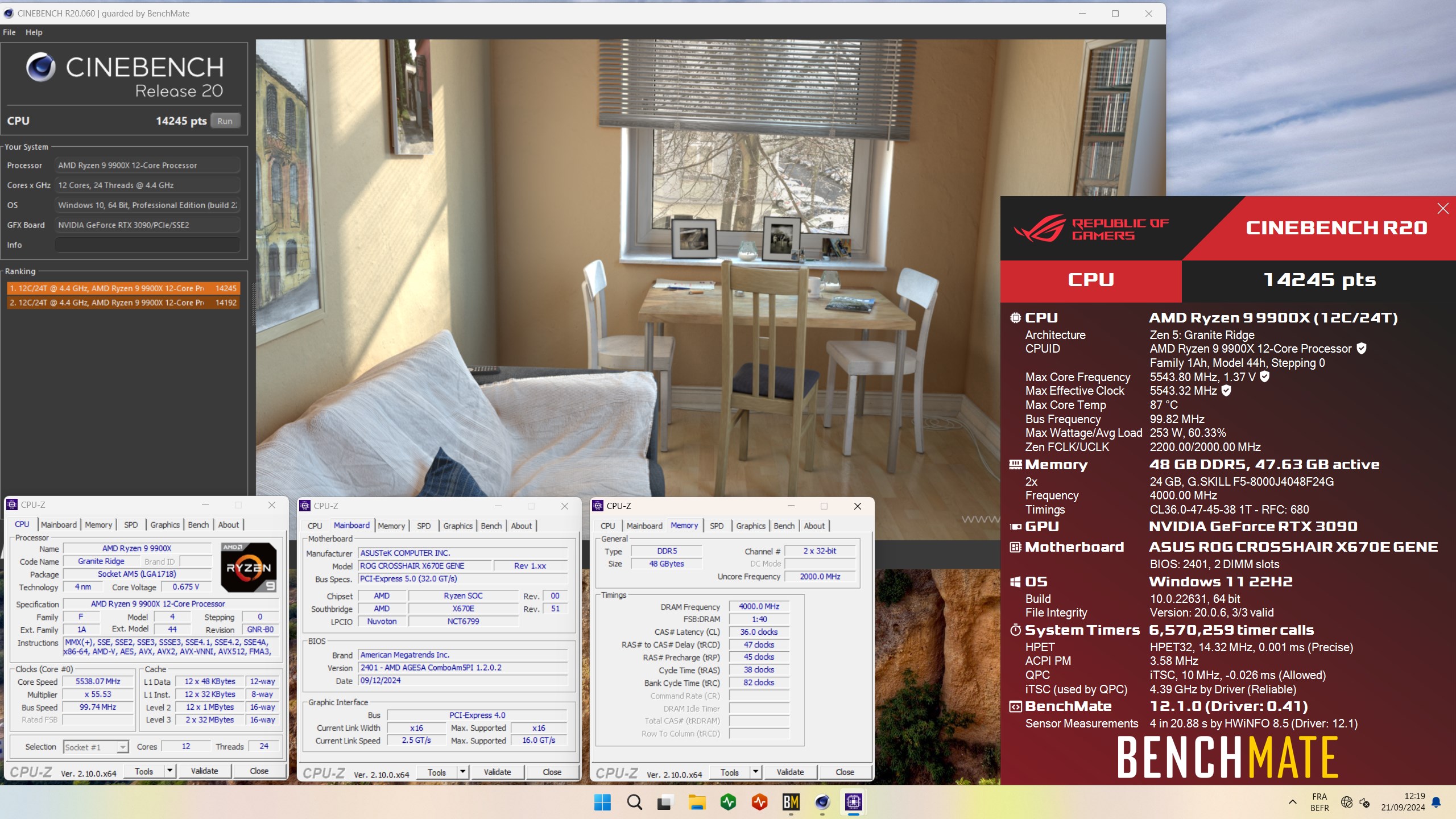Viewport: 1456px width, 819px height.
Task: Open the Cinebench Help menu
Action: [x=34, y=32]
